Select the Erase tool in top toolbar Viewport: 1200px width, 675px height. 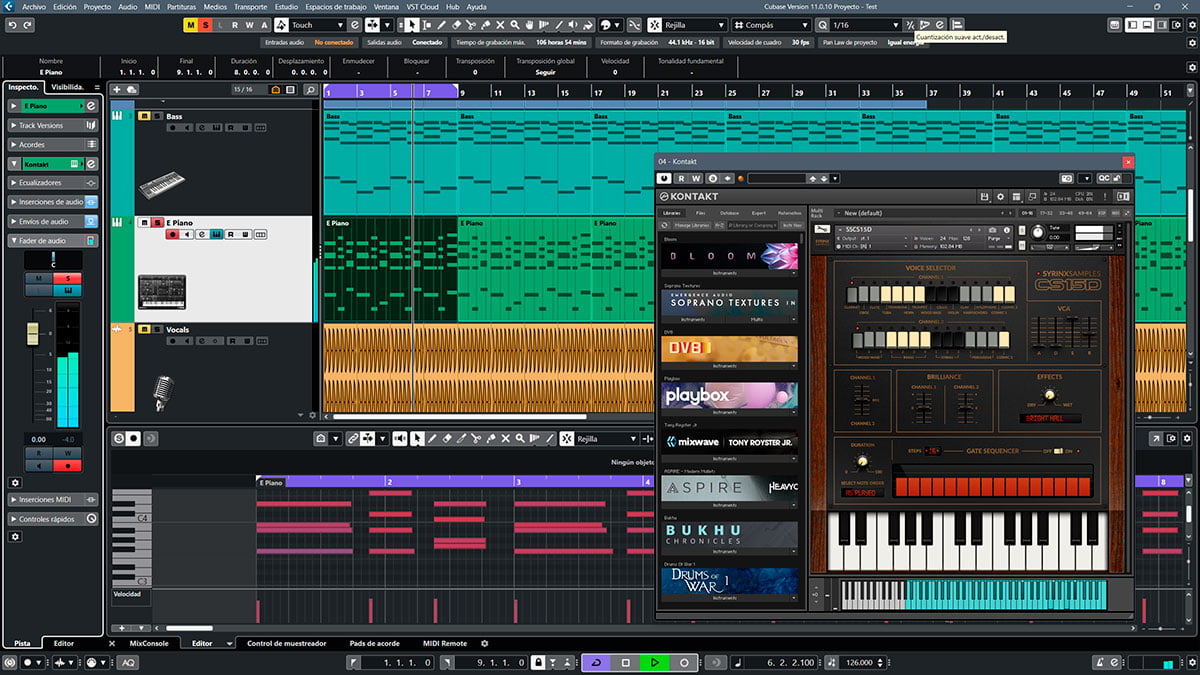457,24
